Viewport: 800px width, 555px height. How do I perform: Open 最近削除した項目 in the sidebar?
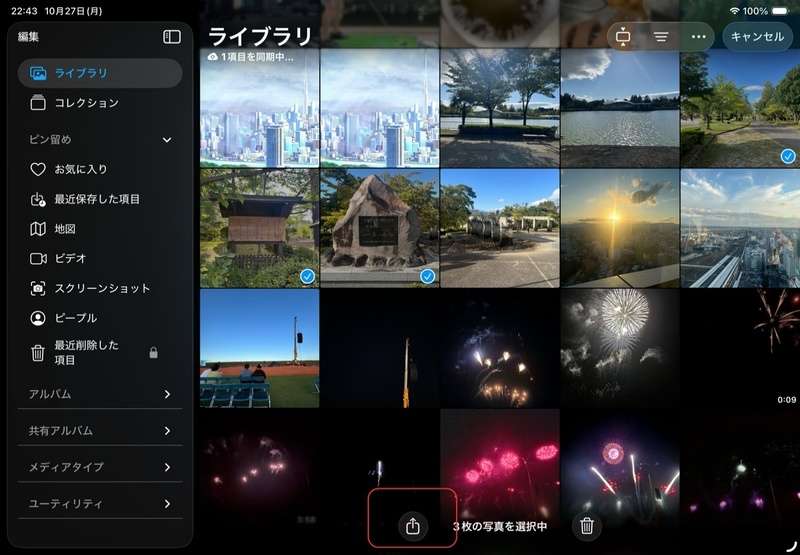(x=100, y=352)
